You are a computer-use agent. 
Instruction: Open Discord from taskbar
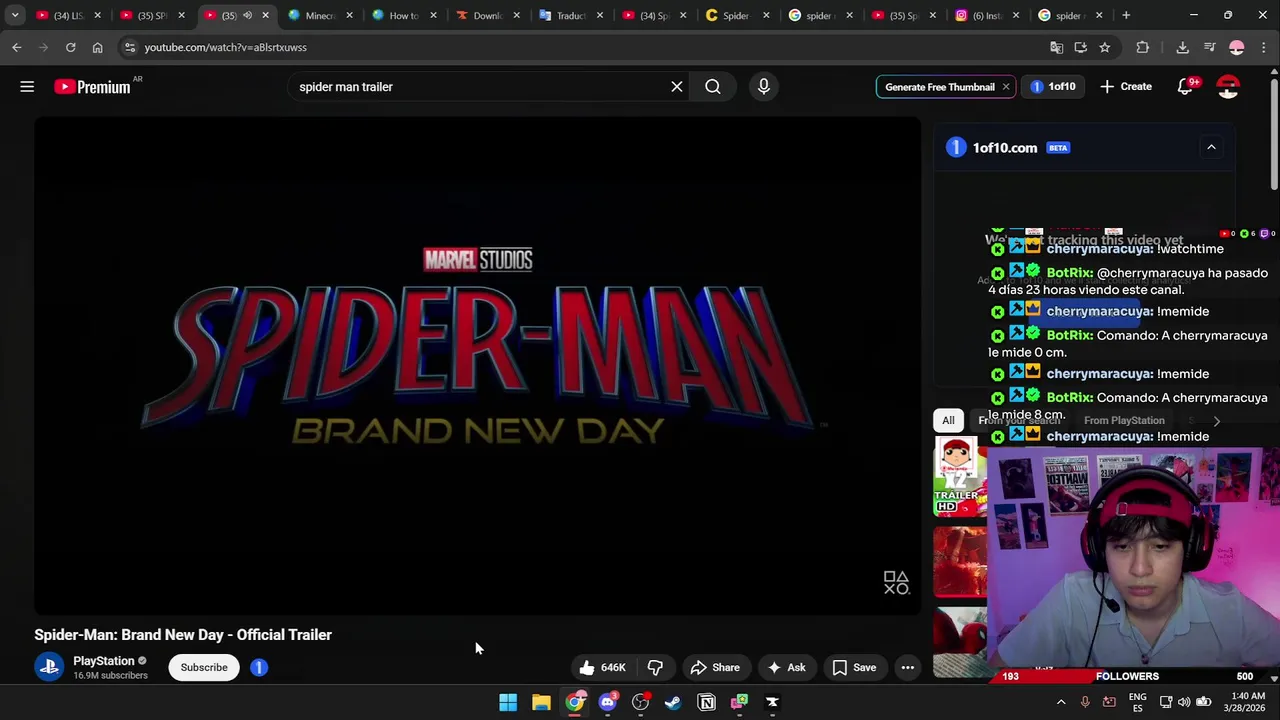(607, 702)
